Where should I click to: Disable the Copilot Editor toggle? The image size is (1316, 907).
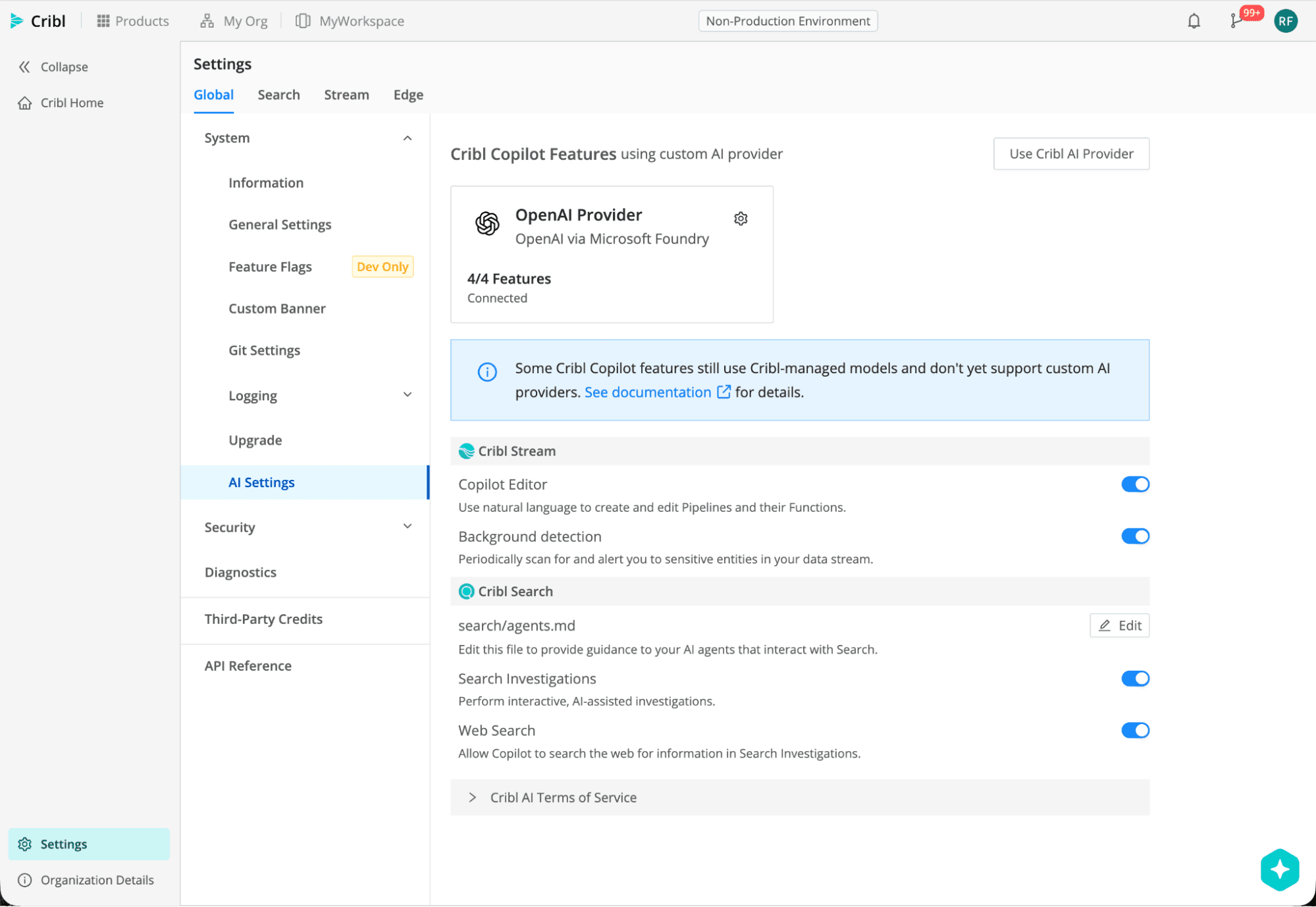(1135, 484)
